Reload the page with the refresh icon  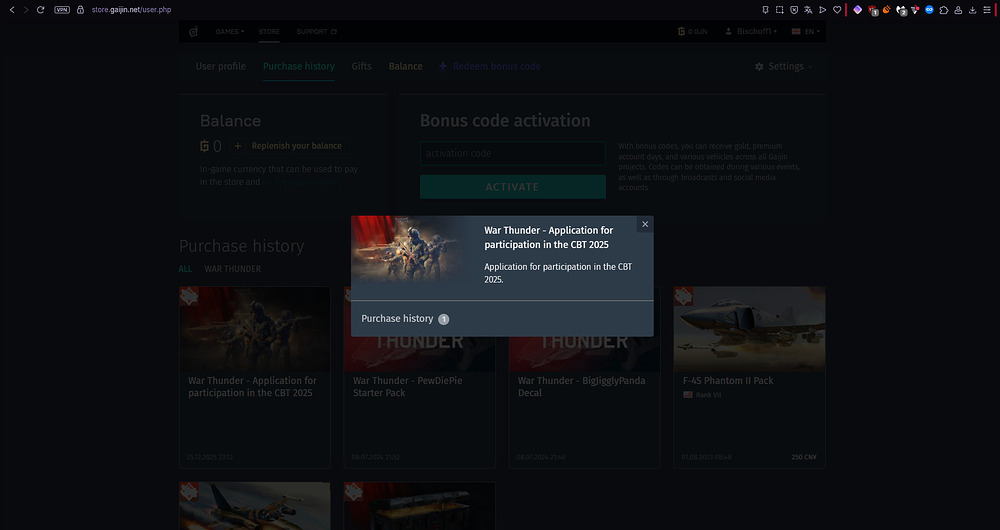tap(40, 9)
